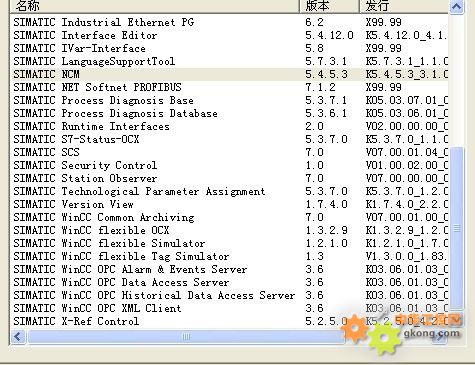
Task: Select the SIMATIC X-Ref Control row
Action: (229, 321)
